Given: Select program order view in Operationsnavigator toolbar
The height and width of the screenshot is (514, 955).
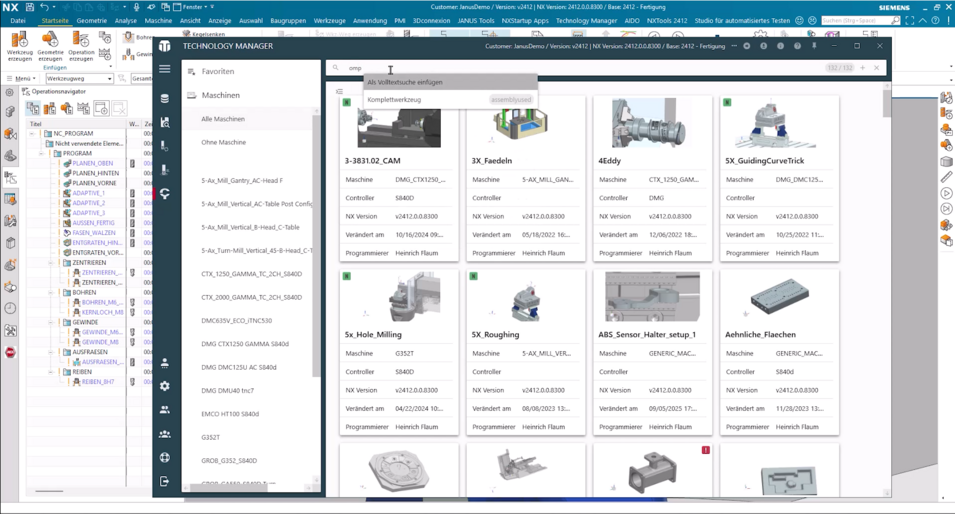Looking at the screenshot, I should click(32, 109).
